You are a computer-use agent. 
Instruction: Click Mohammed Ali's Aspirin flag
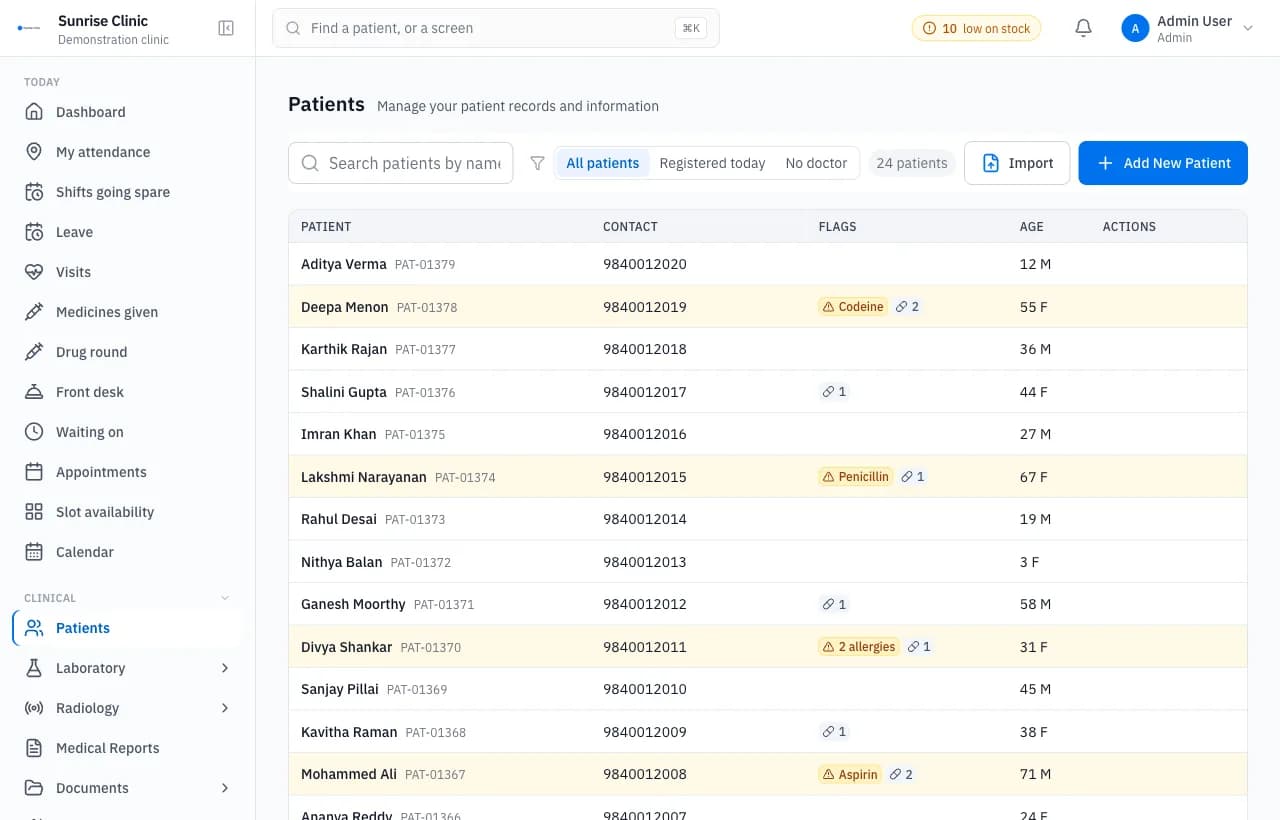[x=849, y=774]
